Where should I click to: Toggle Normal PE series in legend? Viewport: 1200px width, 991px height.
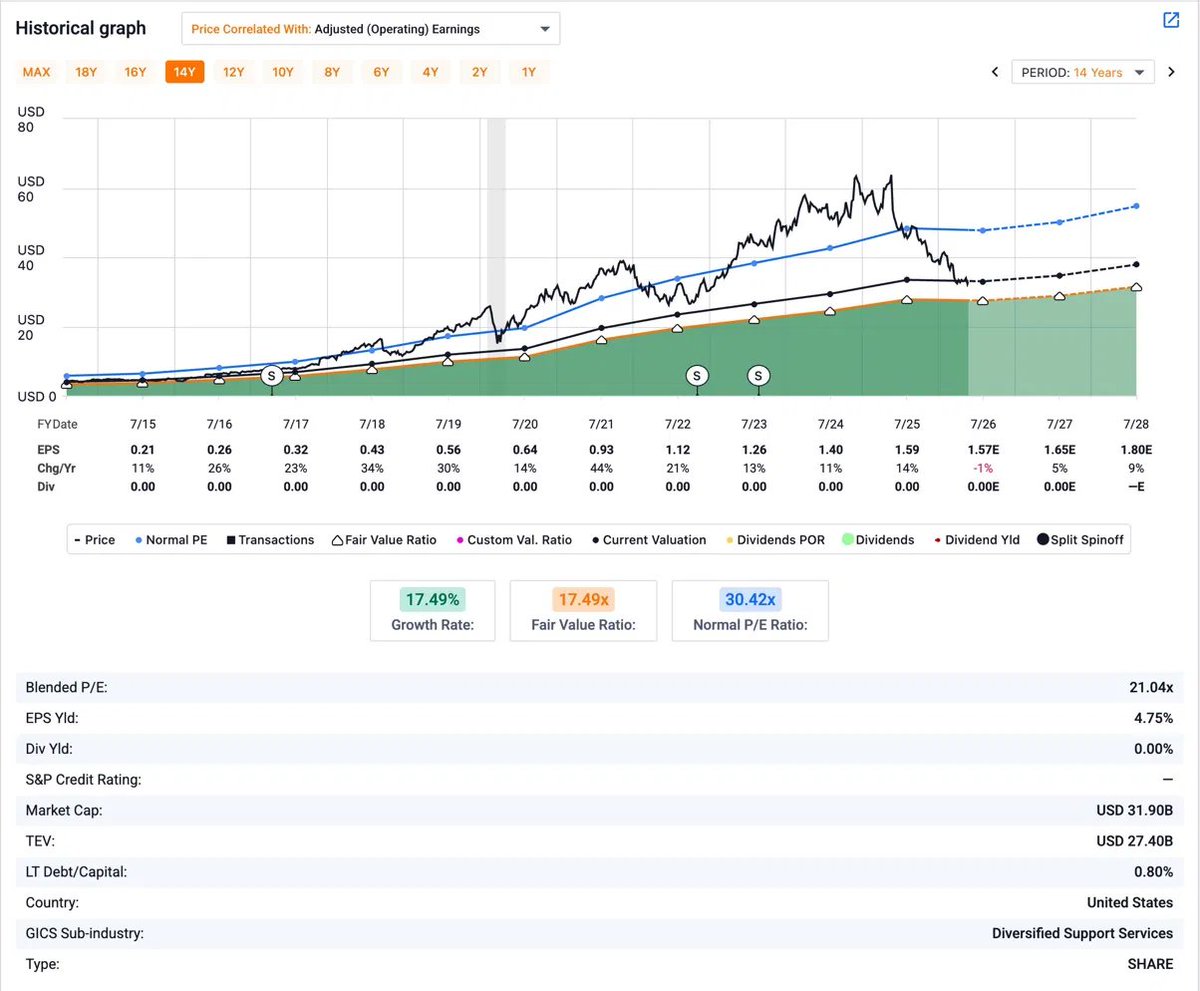(x=169, y=540)
